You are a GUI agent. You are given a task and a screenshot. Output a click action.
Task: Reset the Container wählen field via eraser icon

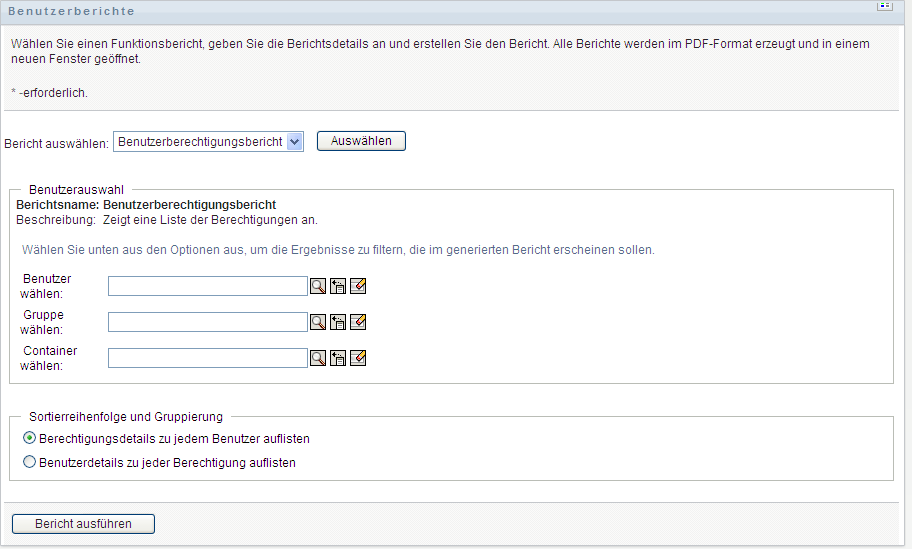coord(358,358)
